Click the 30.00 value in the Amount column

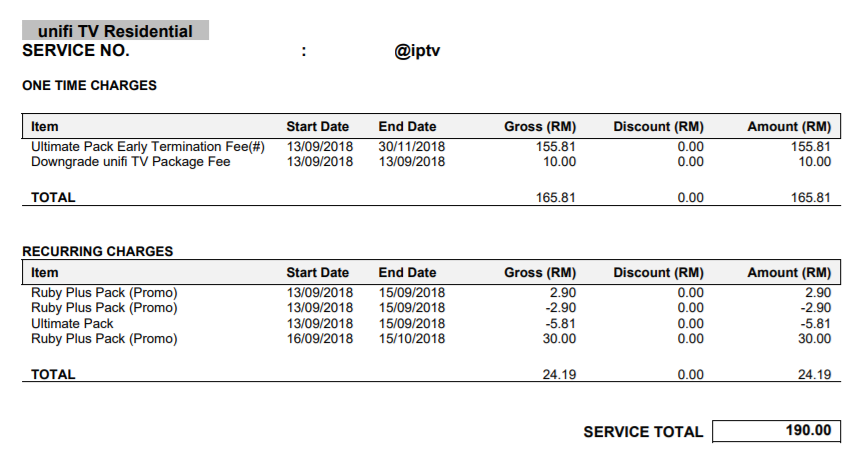pyautogui.click(x=814, y=338)
